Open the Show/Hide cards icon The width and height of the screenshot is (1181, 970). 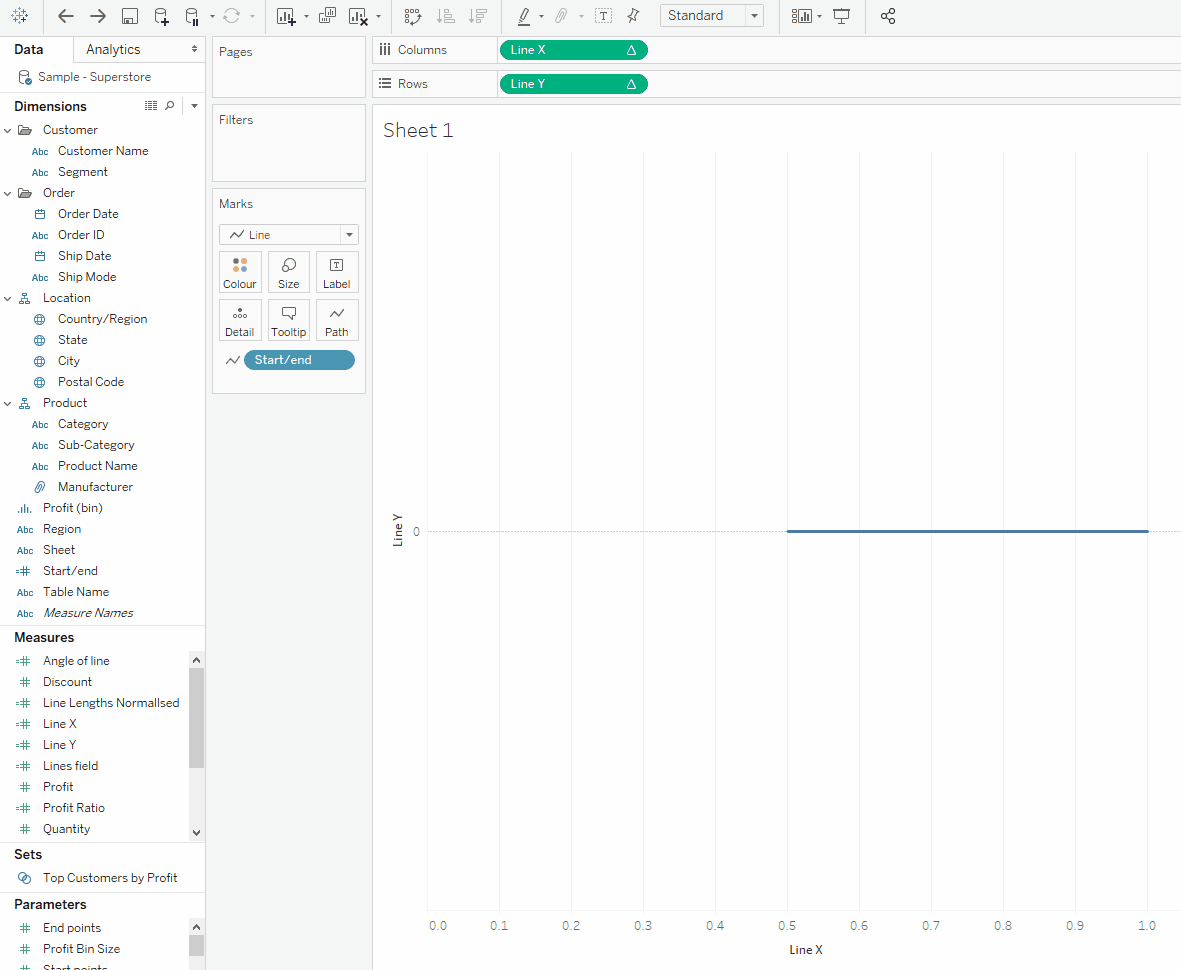click(801, 16)
